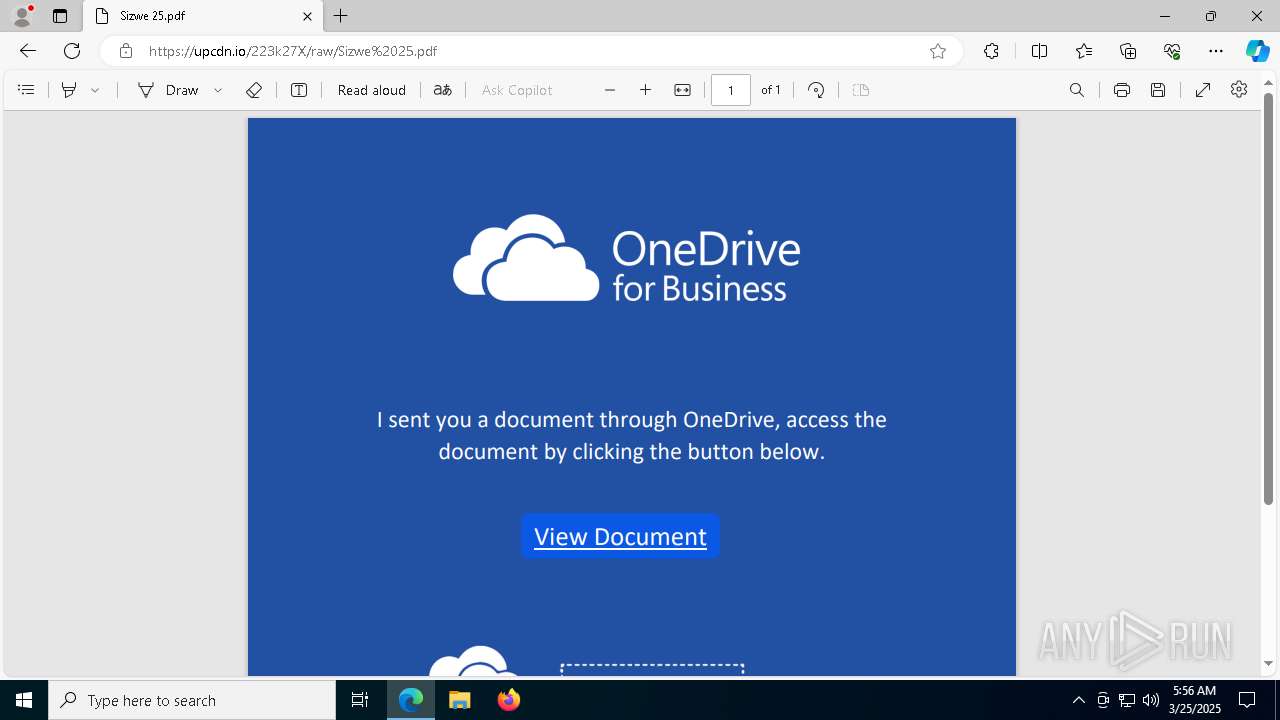Enter full screen PDF view

coord(1203,90)
